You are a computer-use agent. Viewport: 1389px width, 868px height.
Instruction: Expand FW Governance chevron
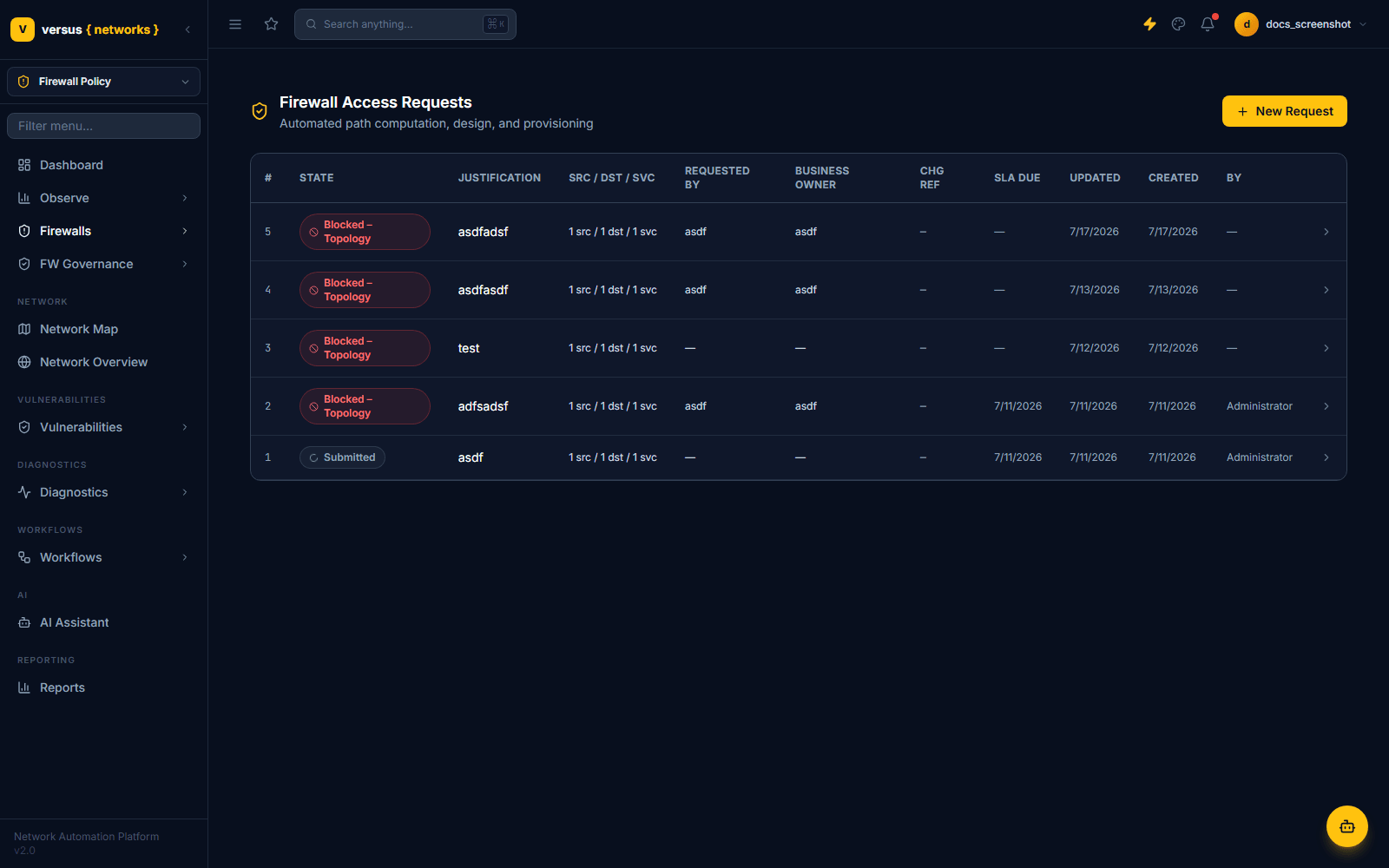click(x=185, y=264)
